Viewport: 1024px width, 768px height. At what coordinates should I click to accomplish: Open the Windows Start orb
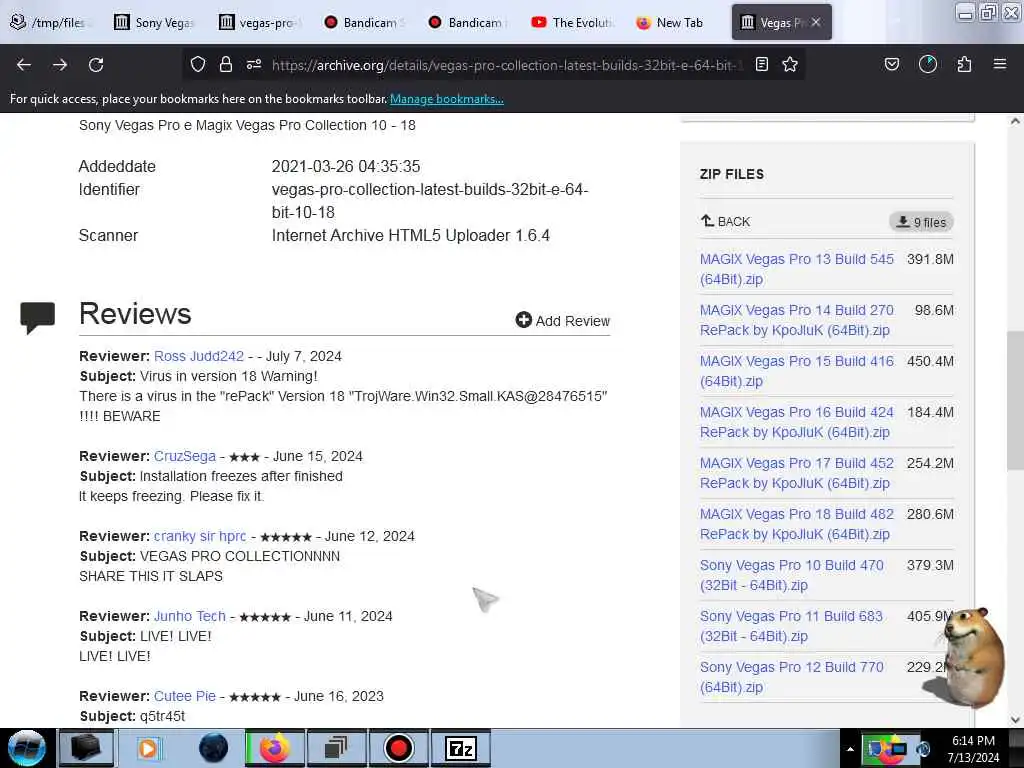(26, 748)
